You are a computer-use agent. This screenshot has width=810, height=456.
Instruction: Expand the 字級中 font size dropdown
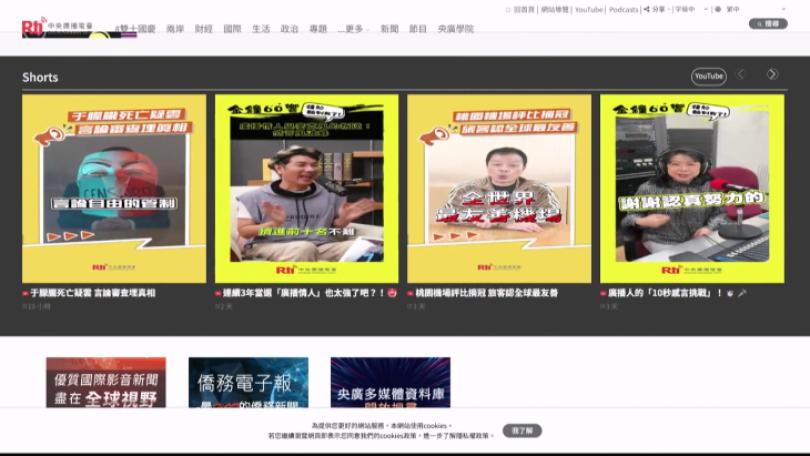click(689, 9)
